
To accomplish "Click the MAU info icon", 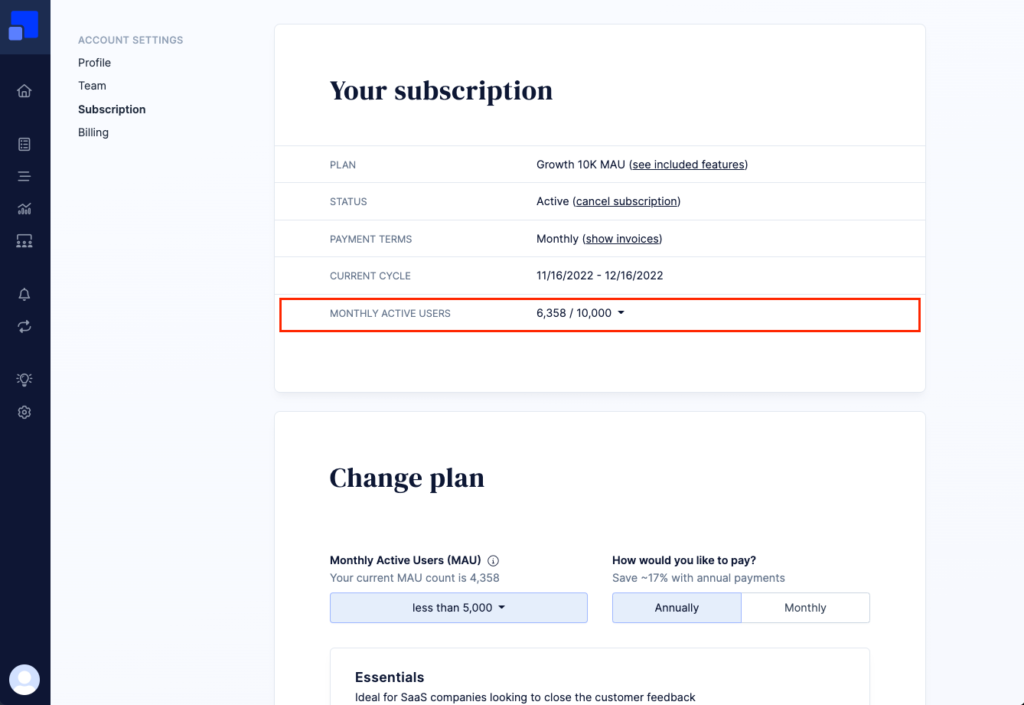I will (493, 561).
